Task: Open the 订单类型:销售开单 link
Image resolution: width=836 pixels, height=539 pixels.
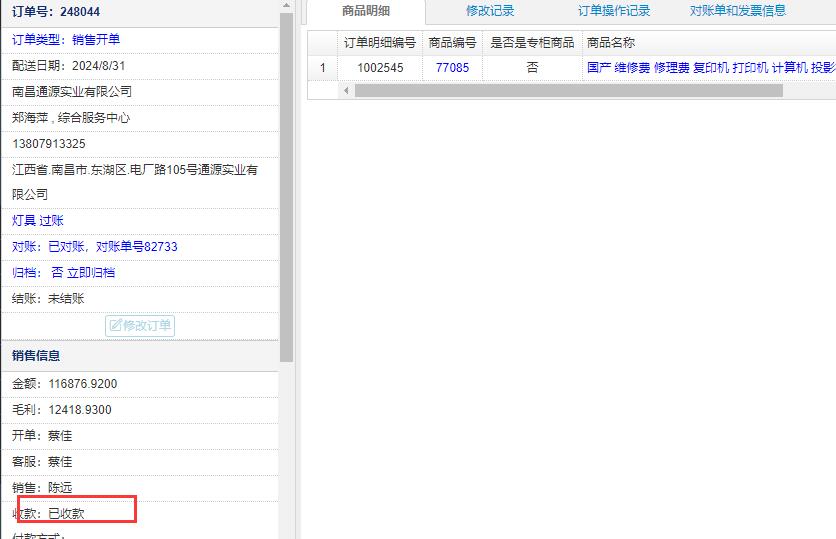Action: (x=66, y=39)
